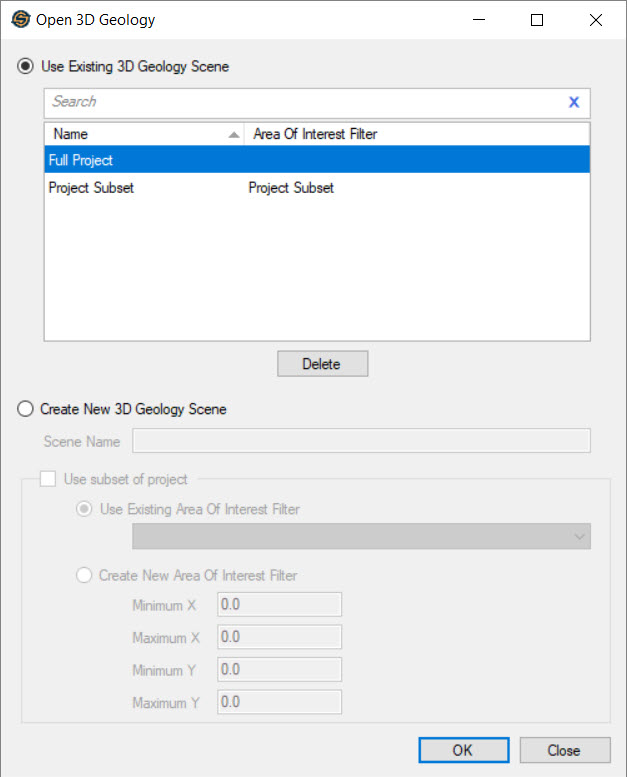
Task: Clear the search box with the X icon
Action: [x=574, y=102]
